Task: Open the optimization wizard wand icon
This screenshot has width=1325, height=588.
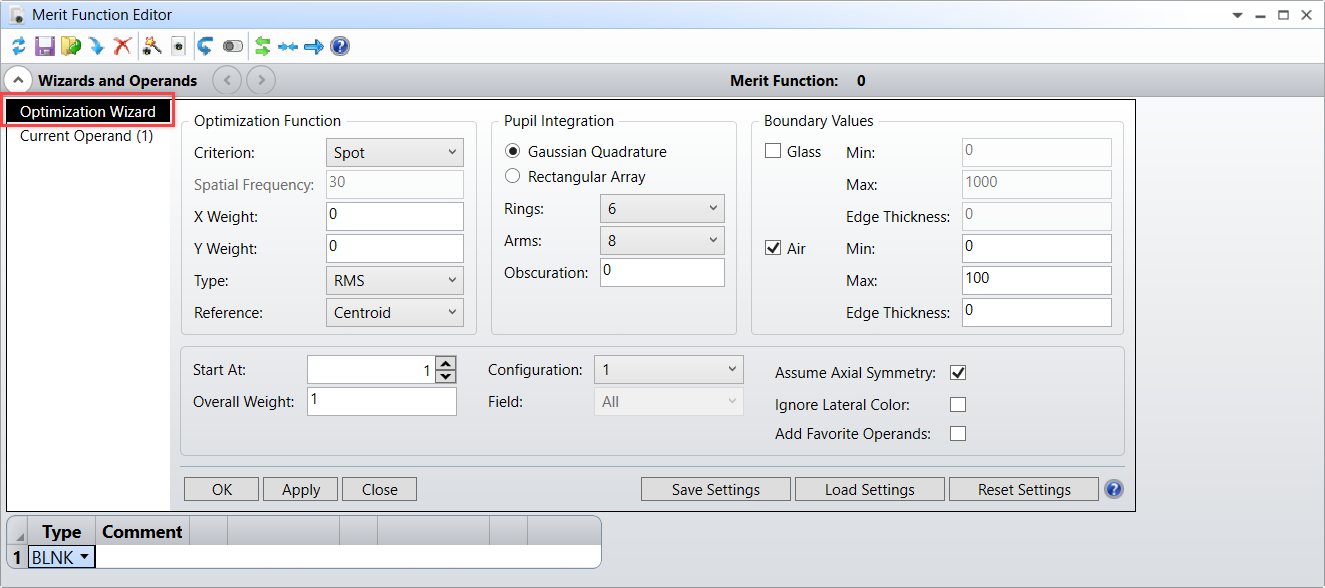Action: (152, 46)
